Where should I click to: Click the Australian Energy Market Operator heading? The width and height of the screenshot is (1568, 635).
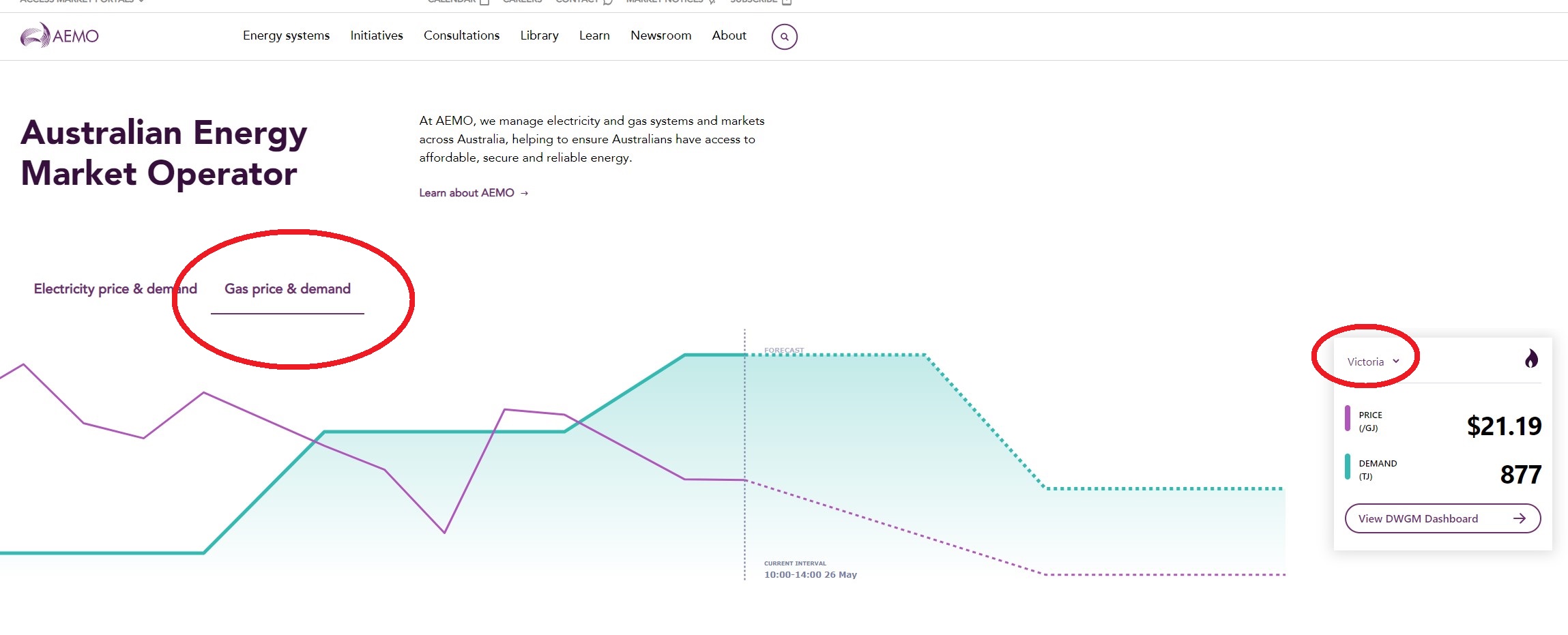[x=164, y=153]
